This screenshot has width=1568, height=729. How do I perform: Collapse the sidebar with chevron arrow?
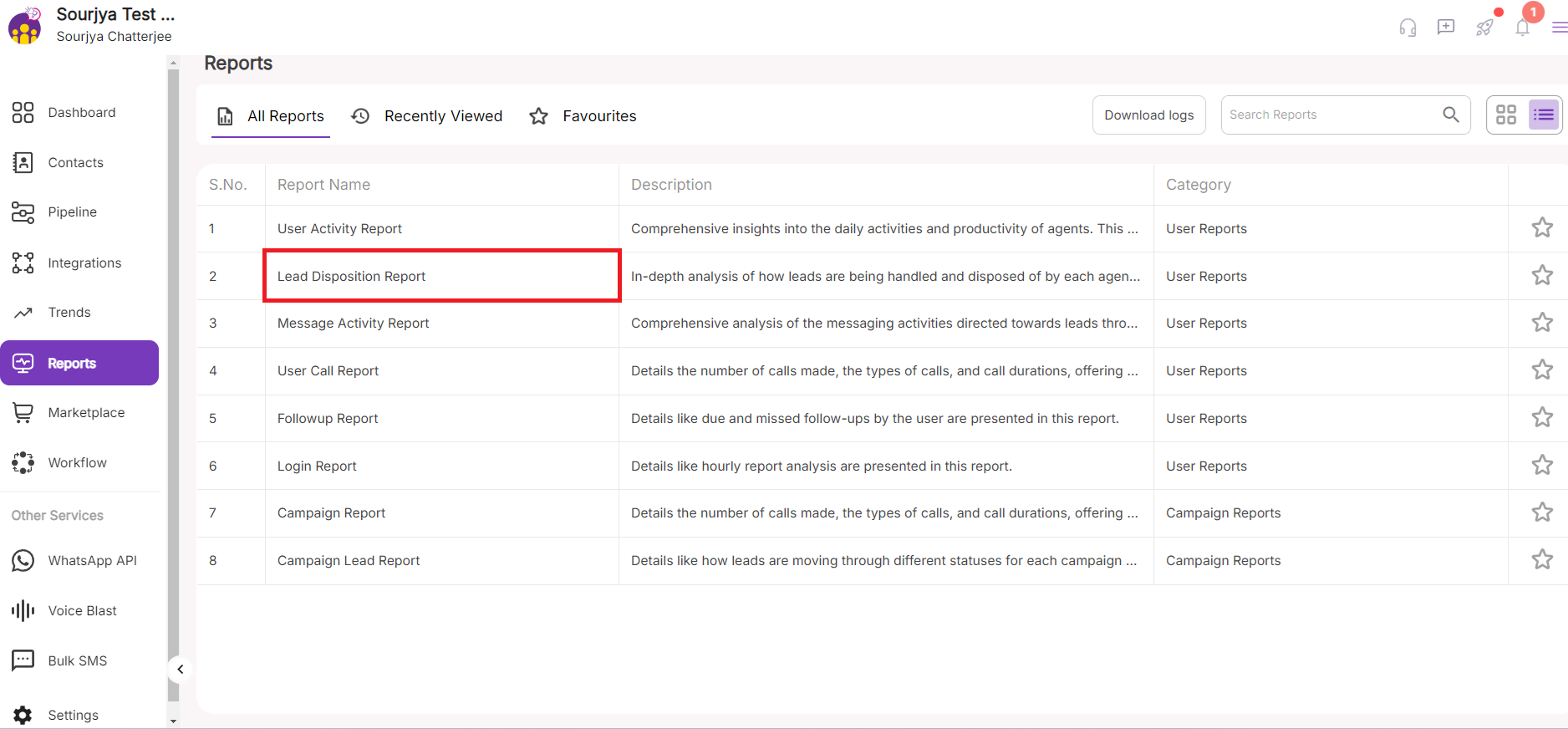coord(181,670)
